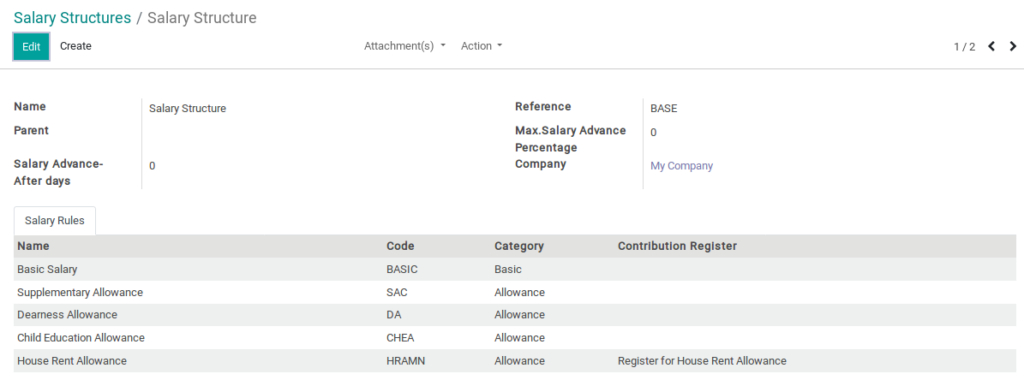Click the Basic category cell
Image resolution: width=1024 pixels, height=374 pixels.
pyautogui.click(x=508, y=269)
